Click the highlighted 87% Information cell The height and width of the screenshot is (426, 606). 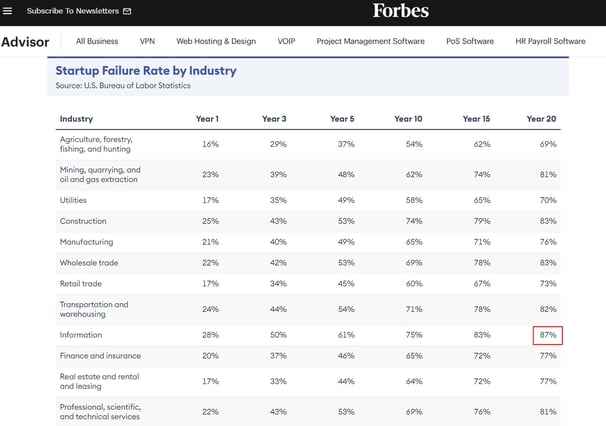pos(546,336)
